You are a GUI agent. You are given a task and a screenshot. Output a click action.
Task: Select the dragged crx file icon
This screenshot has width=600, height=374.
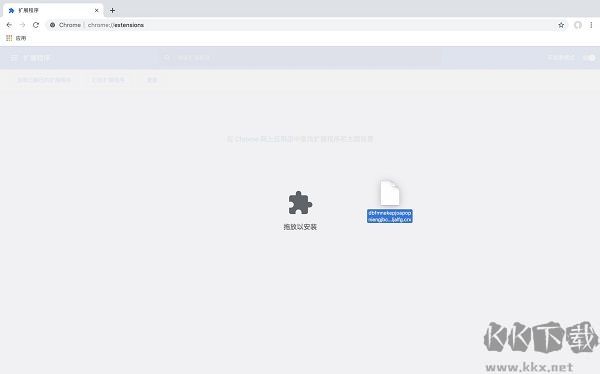pyautogui.click(x=390, y=193)
